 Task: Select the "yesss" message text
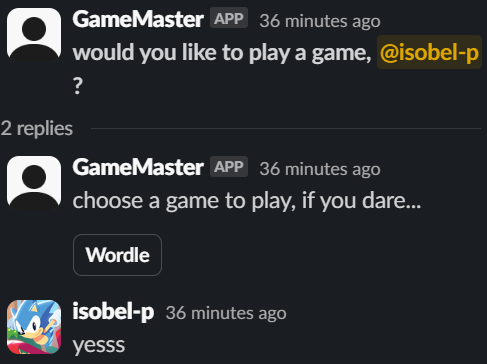99,345
